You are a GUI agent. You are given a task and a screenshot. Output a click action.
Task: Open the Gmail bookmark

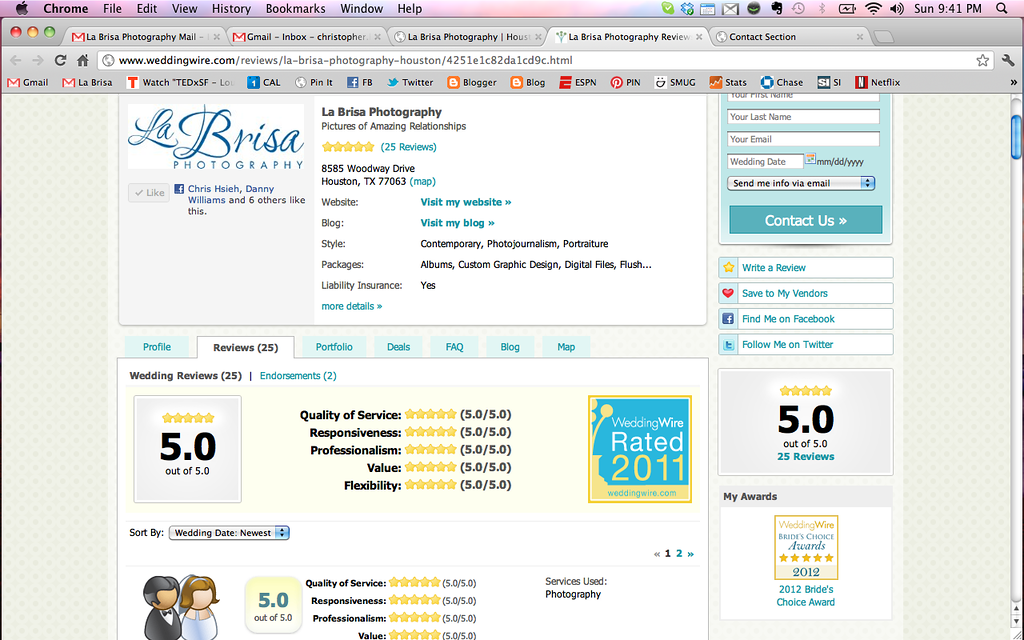click(28, 82)
